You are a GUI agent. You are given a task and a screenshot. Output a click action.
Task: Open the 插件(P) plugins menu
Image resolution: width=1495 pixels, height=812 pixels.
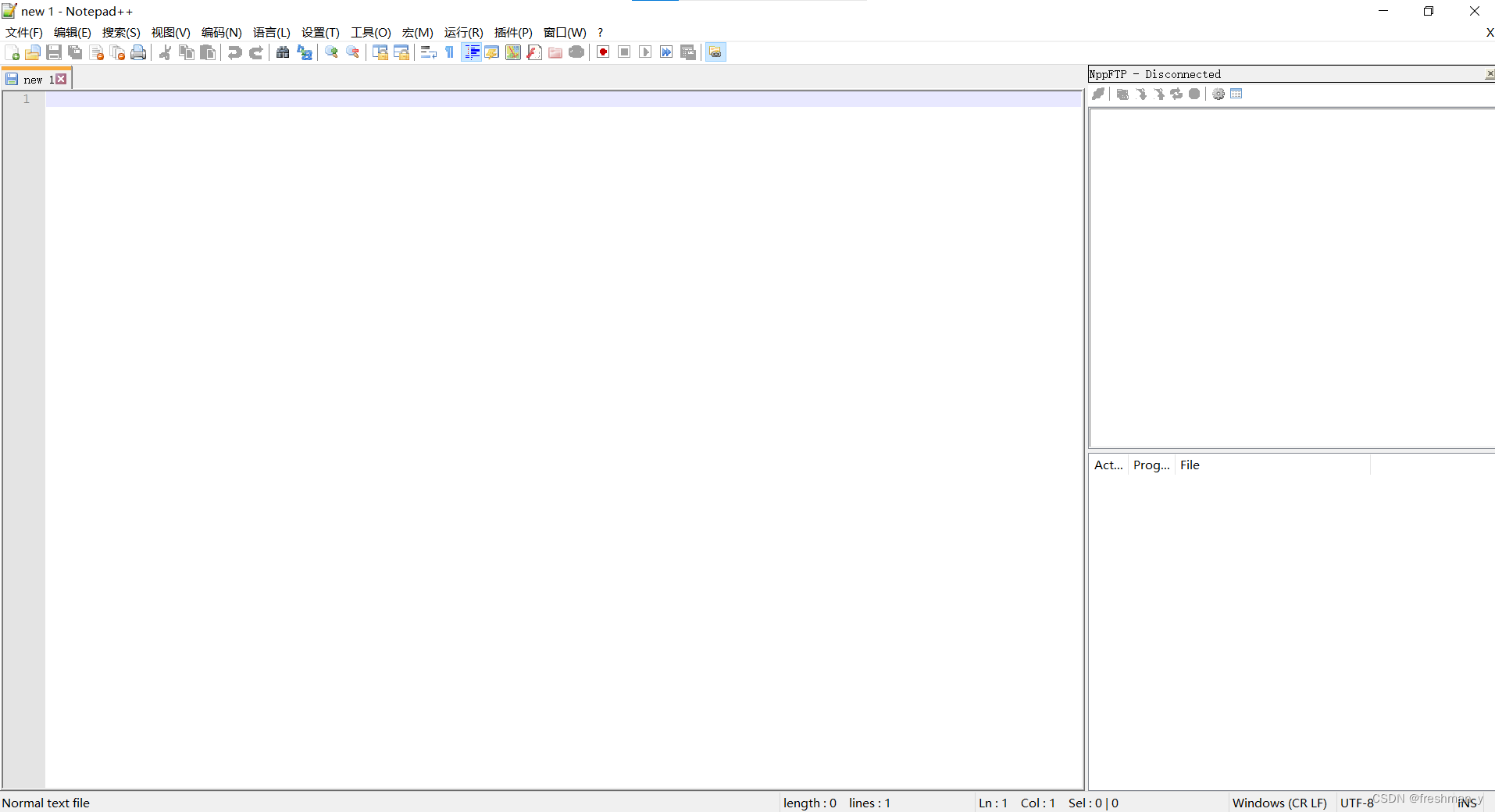513,32
